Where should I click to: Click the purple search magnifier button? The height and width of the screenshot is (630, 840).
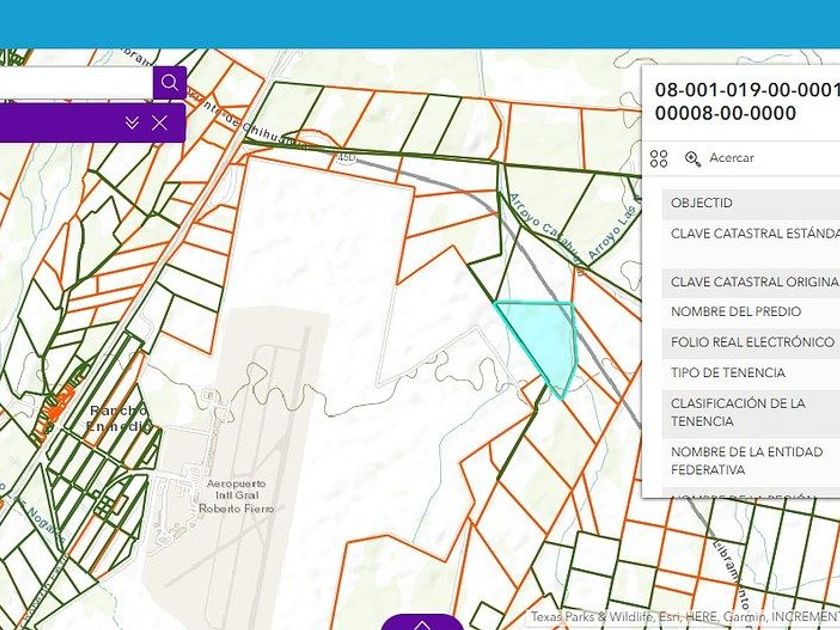169,83
